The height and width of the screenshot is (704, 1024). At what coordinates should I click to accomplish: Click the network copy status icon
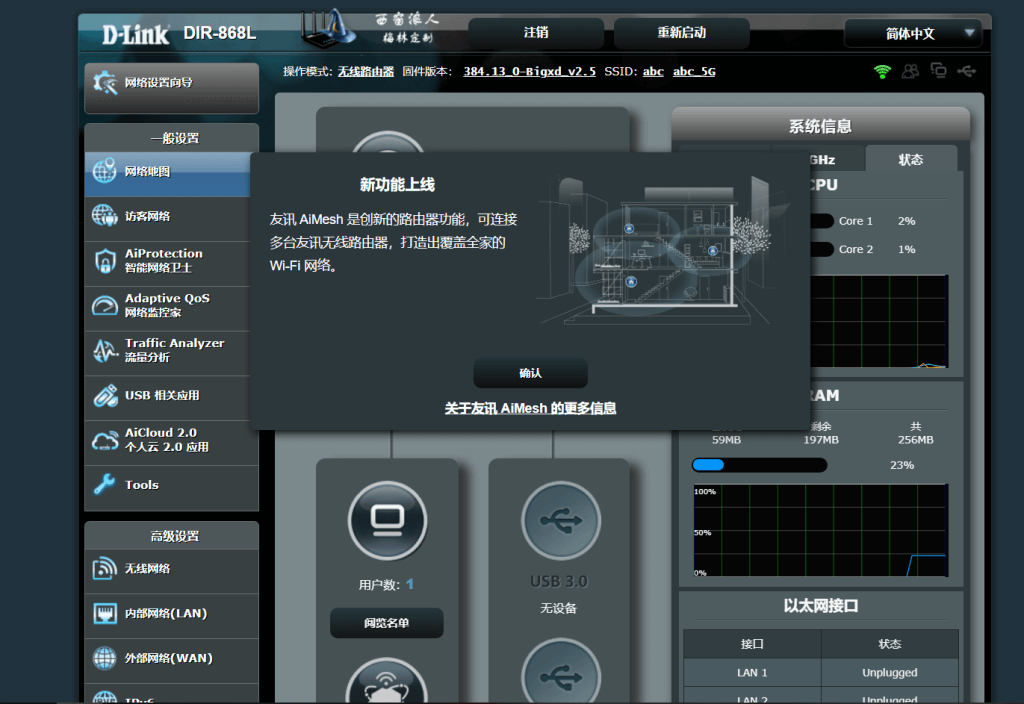point(938,71)
